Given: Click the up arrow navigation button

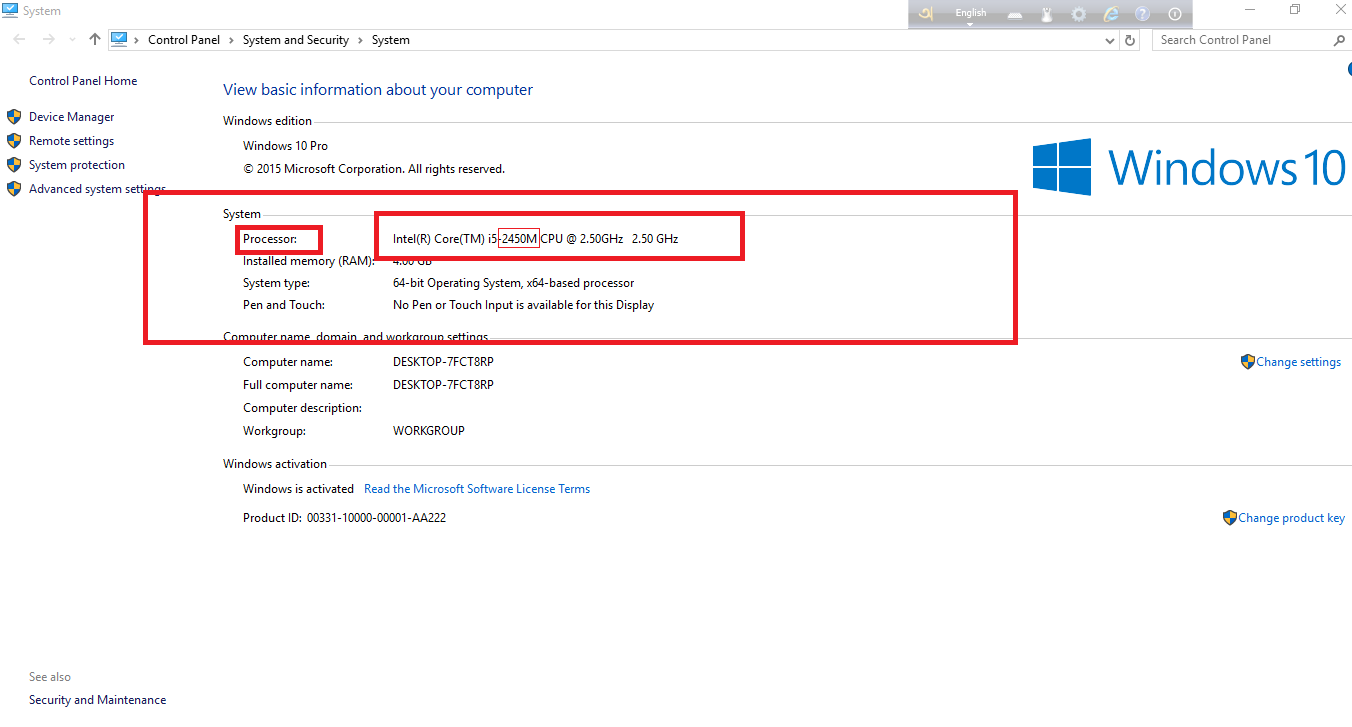Looking at the screenshot, I should pyautogui.click(x=95, y=40).
